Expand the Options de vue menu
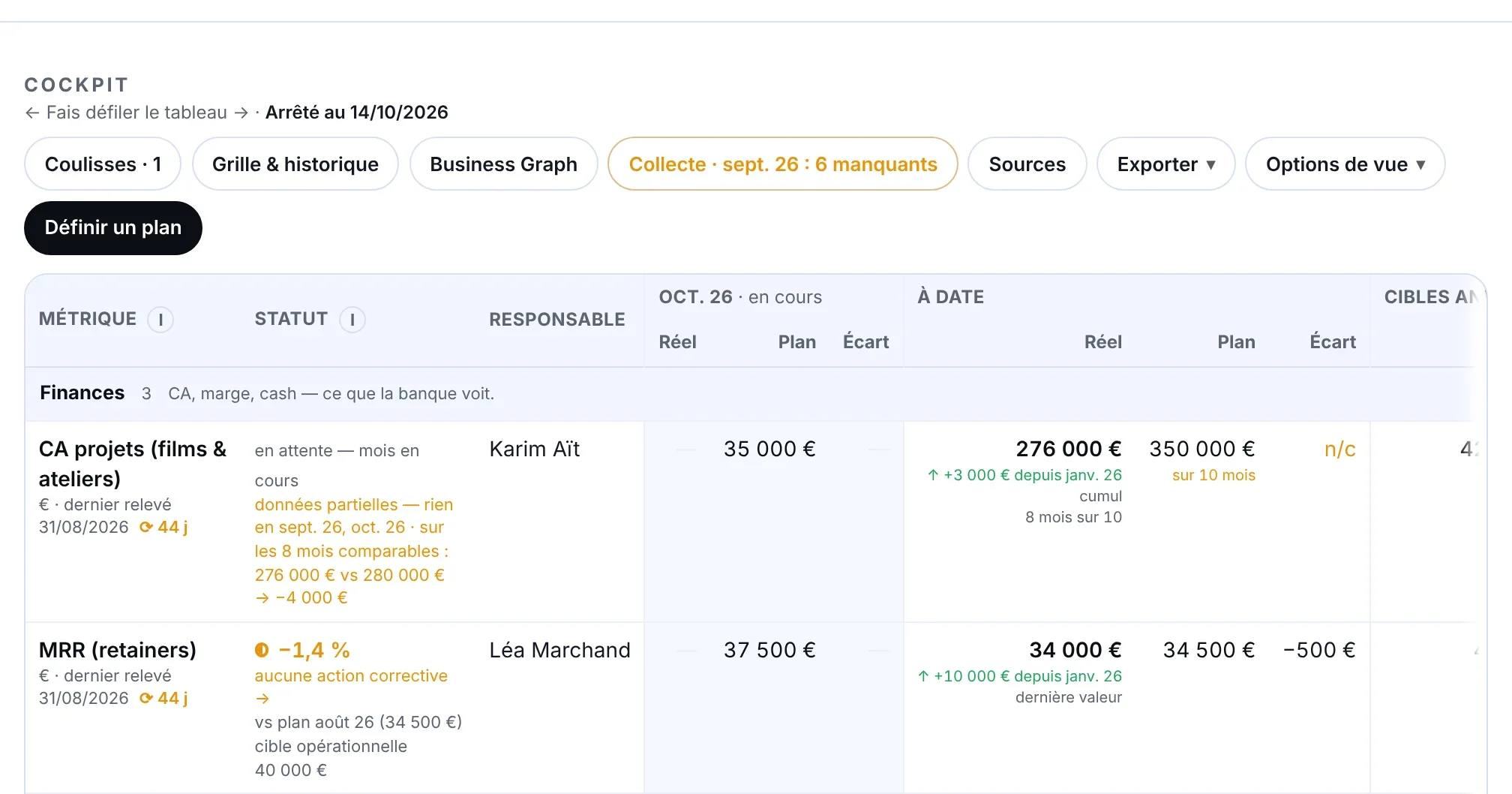 click(x=1345, y=164)
